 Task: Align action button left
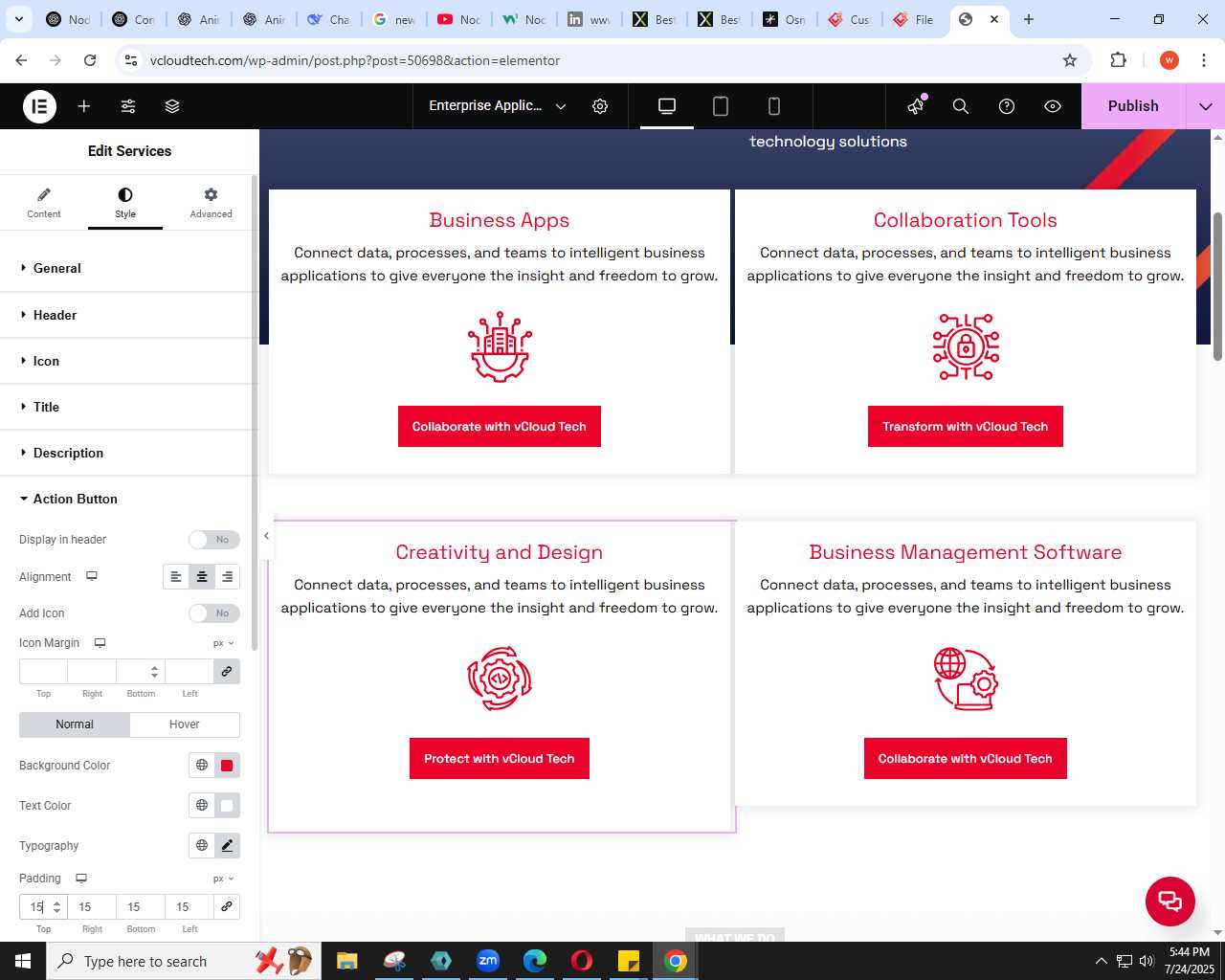click(176, 577)
